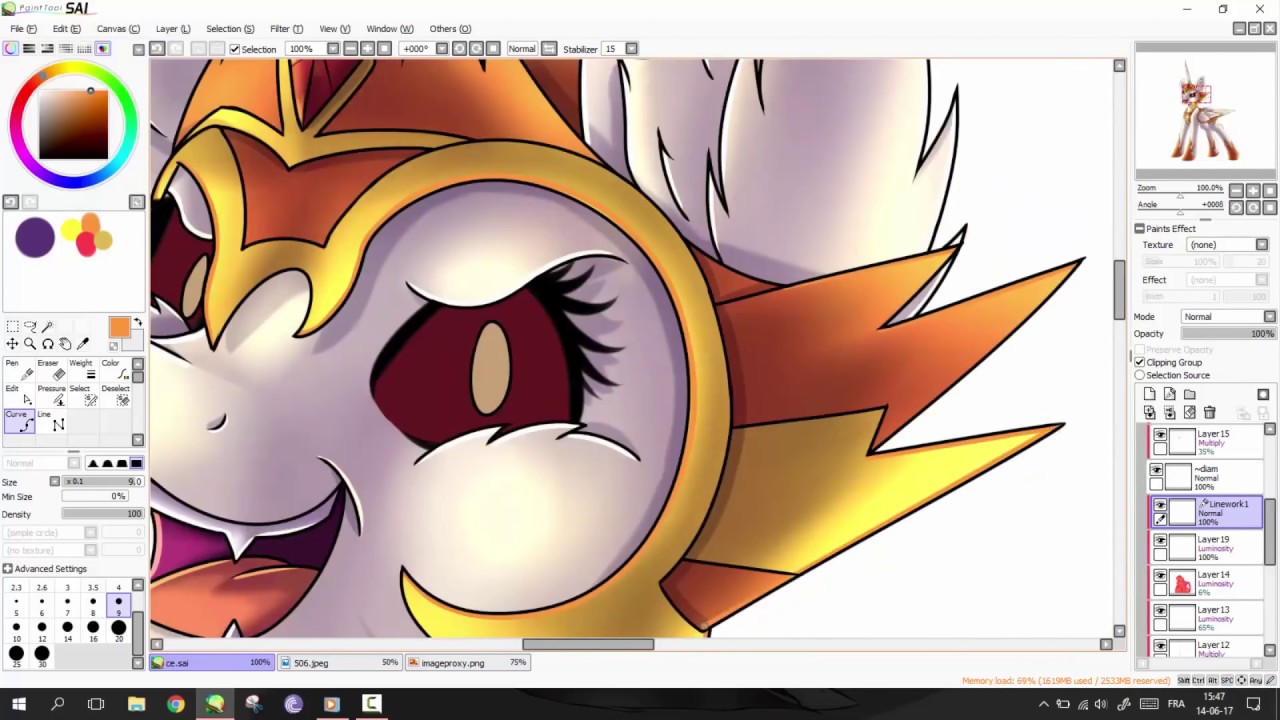Hide the ~diam layer eye icon

coord(1157,470)
